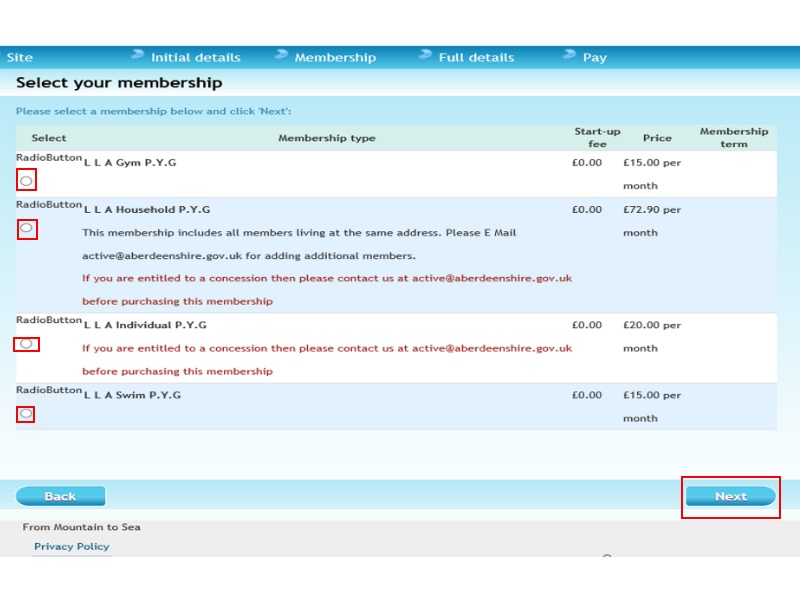
Task: Click the Membership term column header
Action: (x=734, y=138)
